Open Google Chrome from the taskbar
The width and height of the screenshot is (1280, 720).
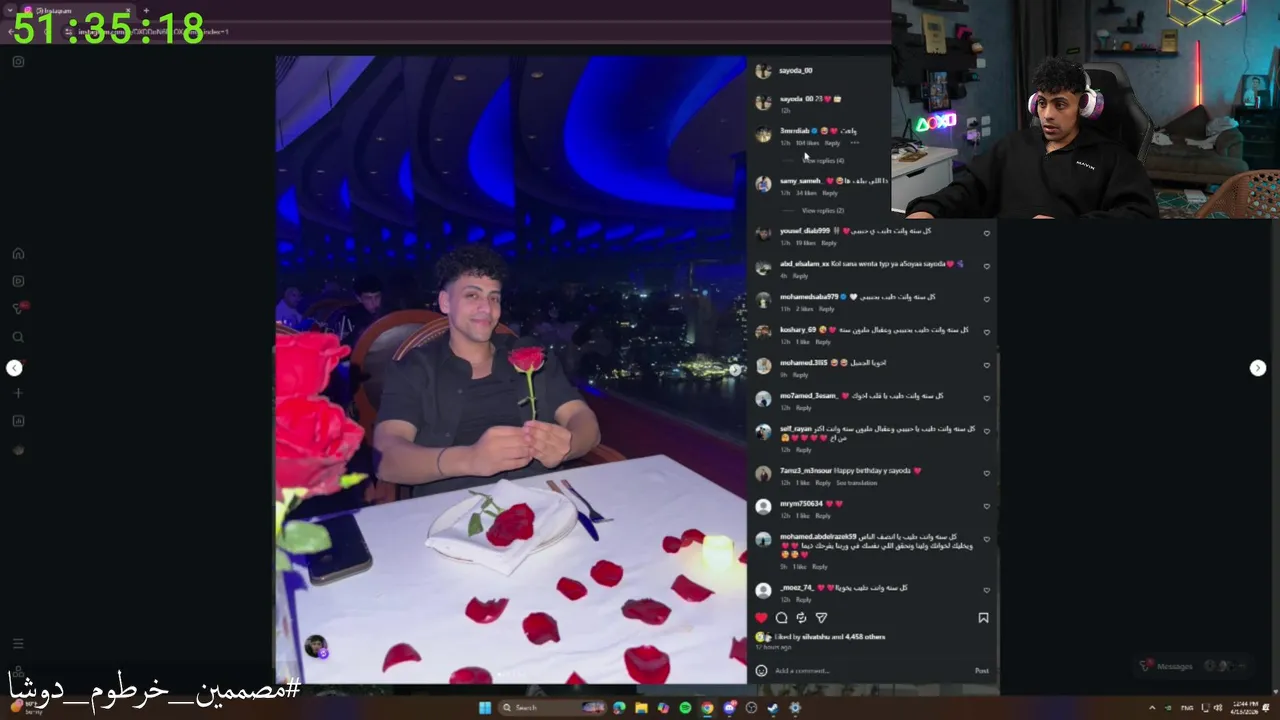pyautogui.click(x=707, y=708)
